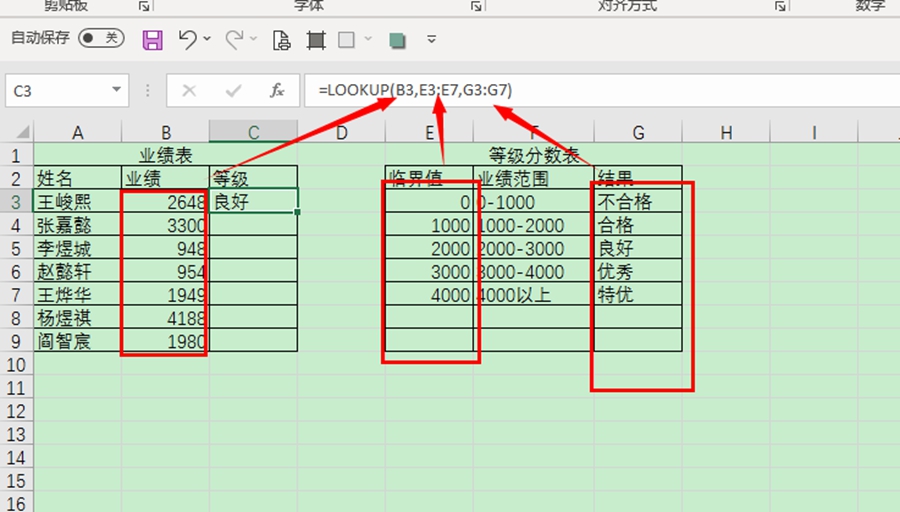Click cell with name 杨煜祺
This screenshot has height=512, width=900.
click(77, 317)
